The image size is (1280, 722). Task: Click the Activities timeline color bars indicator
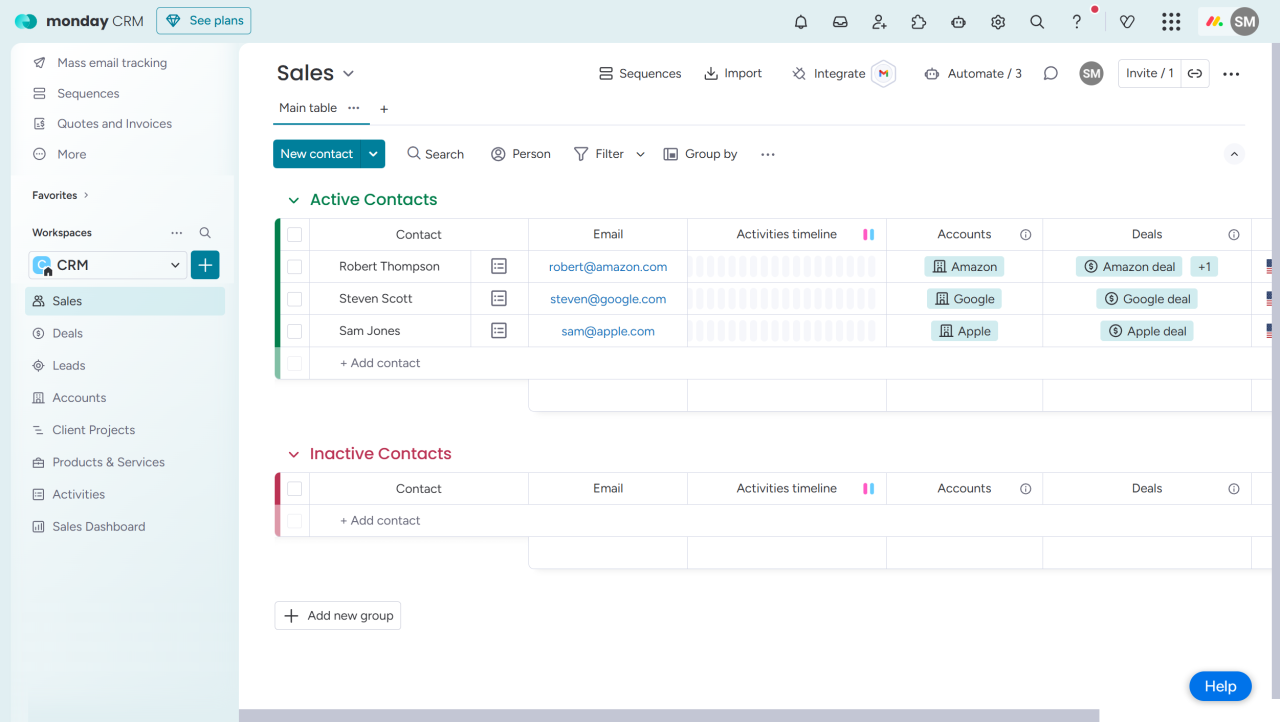[x=868, y=235]
